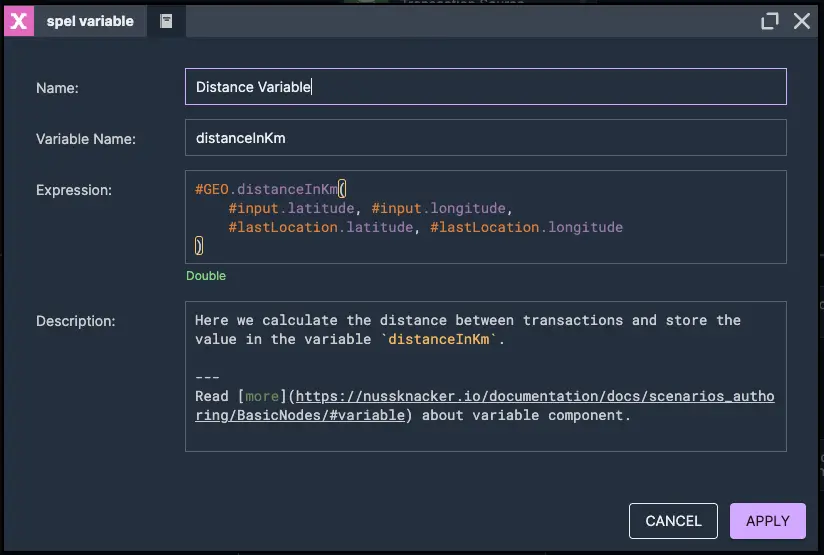
Task: Click the highlighted `distanceInKm` in description
Action: tap(439, 339)
